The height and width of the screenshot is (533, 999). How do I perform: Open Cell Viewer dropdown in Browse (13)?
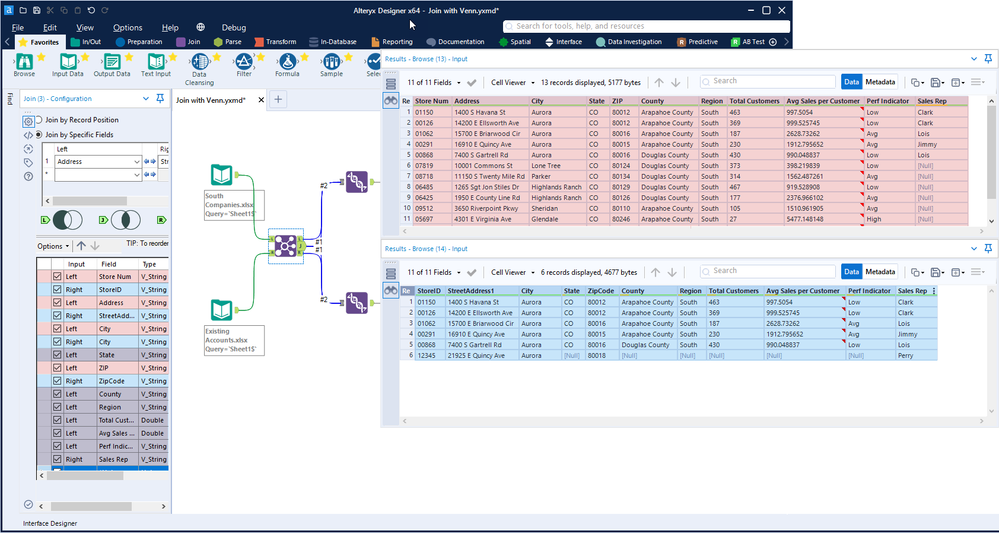tap(512, 82)
